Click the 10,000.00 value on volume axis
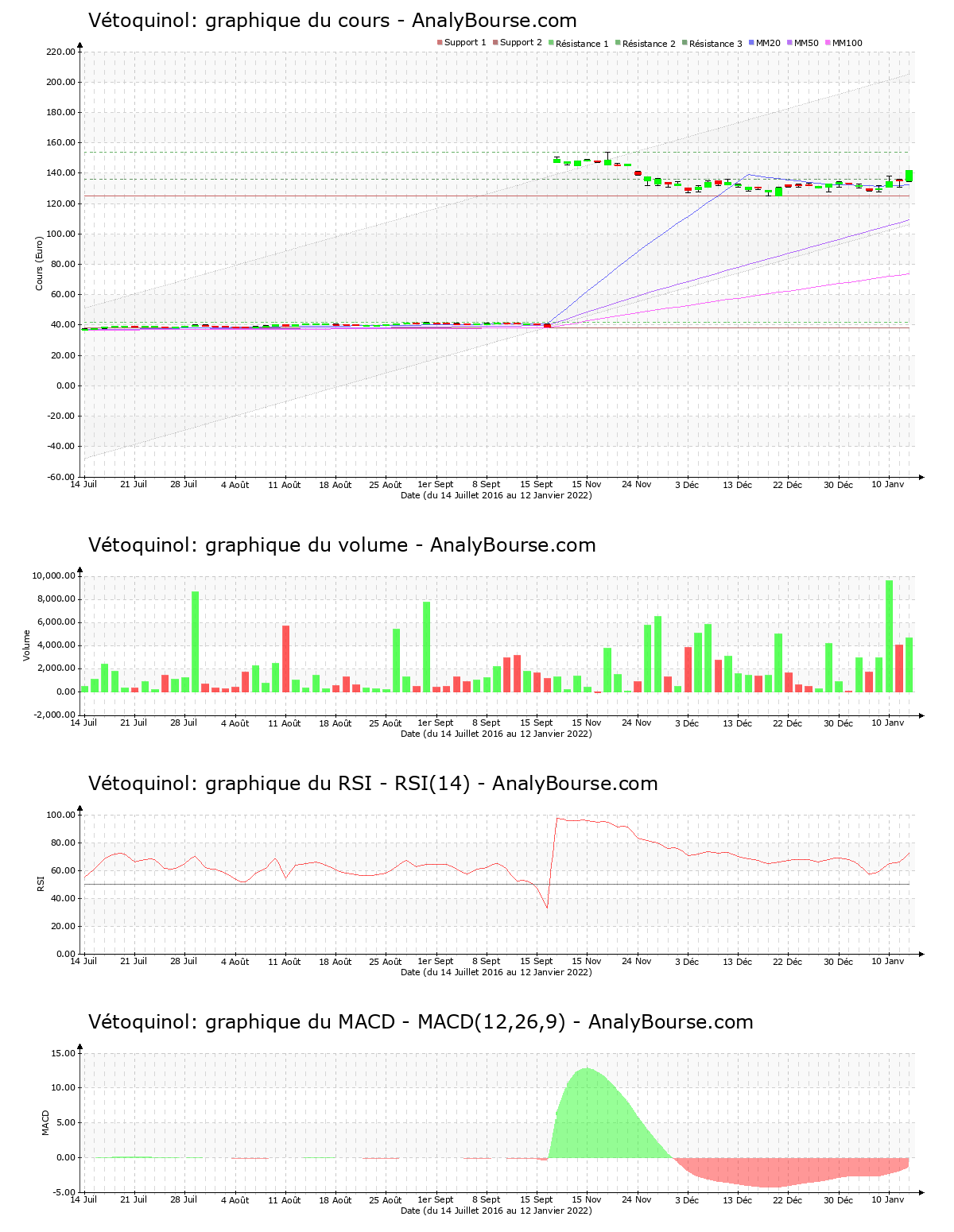Image resolution: width=954 pixels, height=1232 pixels. [53, 575]
